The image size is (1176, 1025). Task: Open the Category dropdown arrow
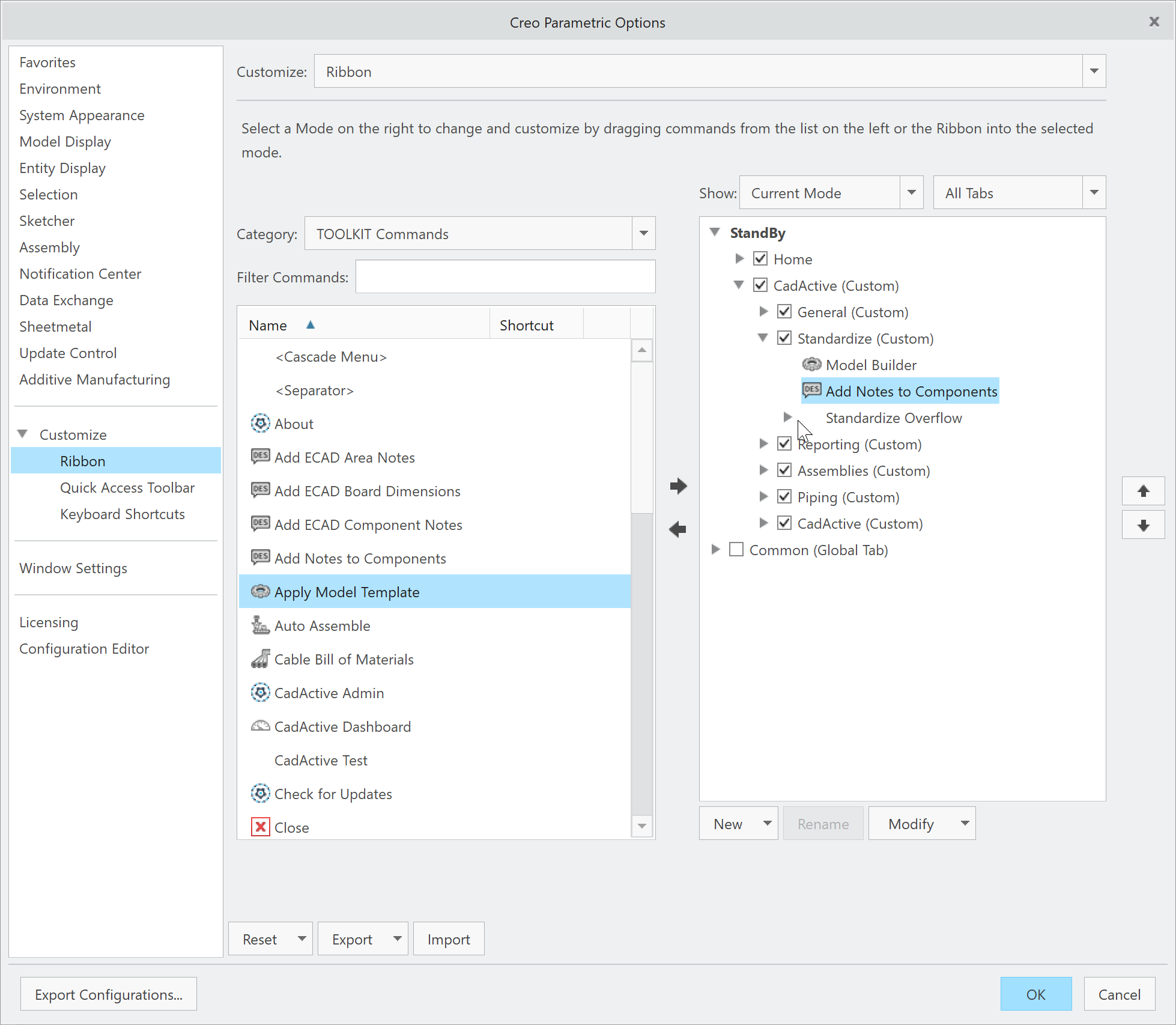click(x=643, y=234)
